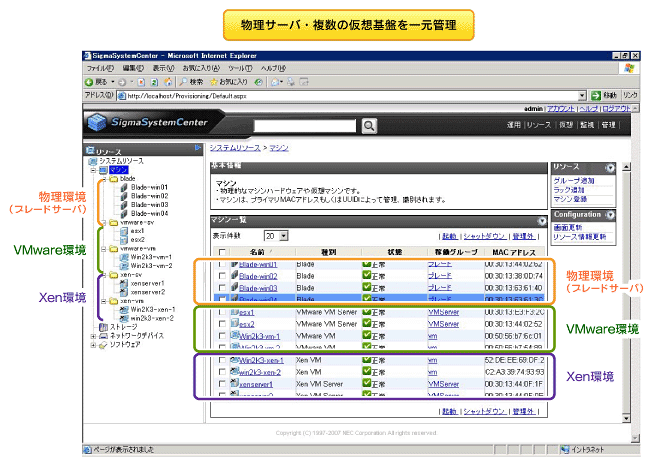Viewport: 650px width, 460px height.
Task: Click the SigmaSystemCenter logo icon
Action: pos(95,124)
